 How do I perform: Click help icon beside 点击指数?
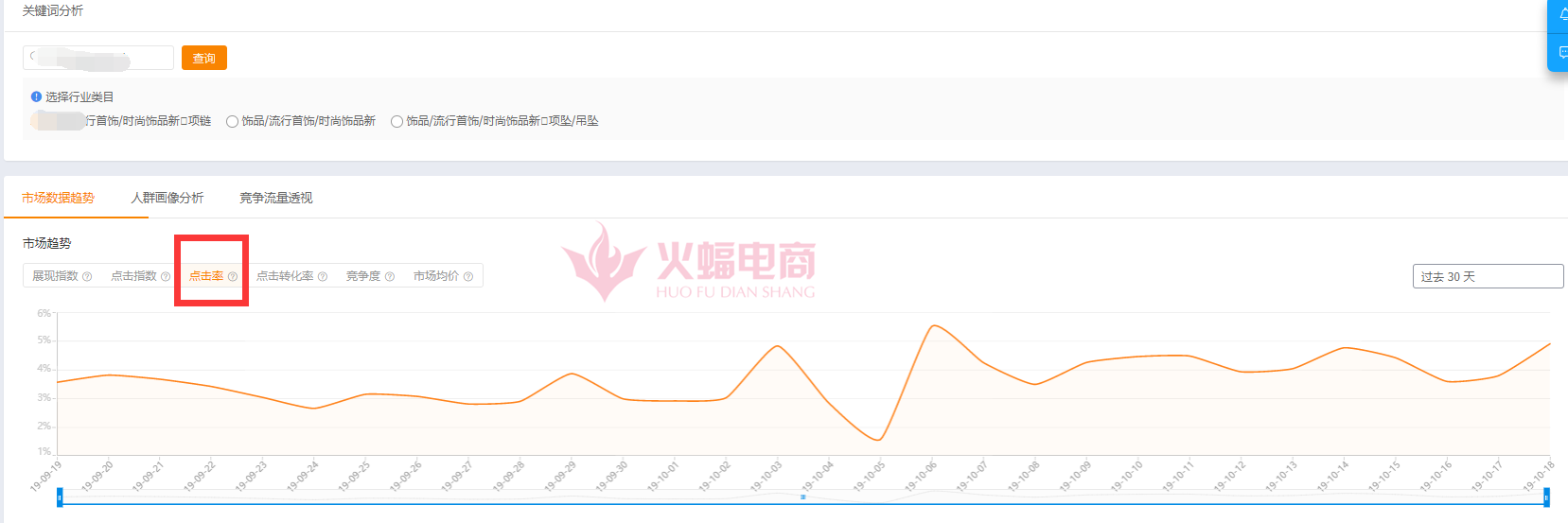click(x=166, y=277)
